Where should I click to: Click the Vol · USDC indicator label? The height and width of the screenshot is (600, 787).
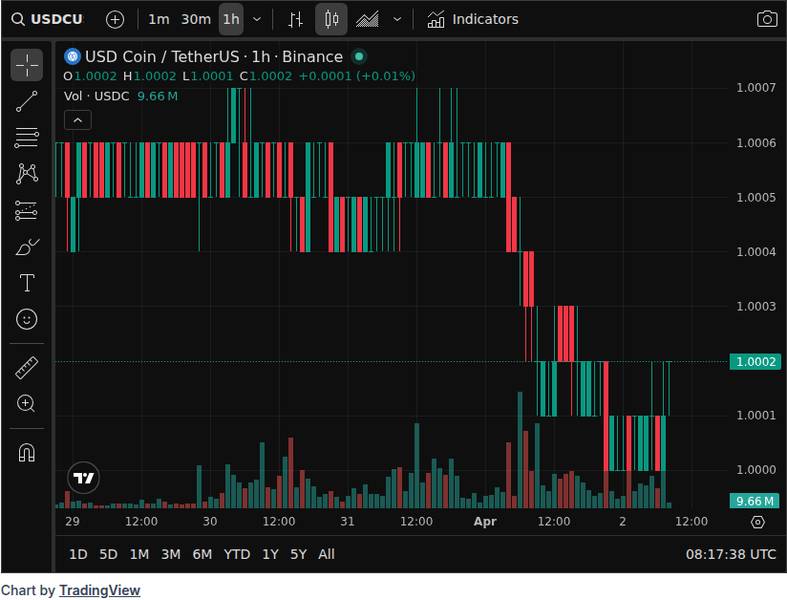[x=96, y=96]
